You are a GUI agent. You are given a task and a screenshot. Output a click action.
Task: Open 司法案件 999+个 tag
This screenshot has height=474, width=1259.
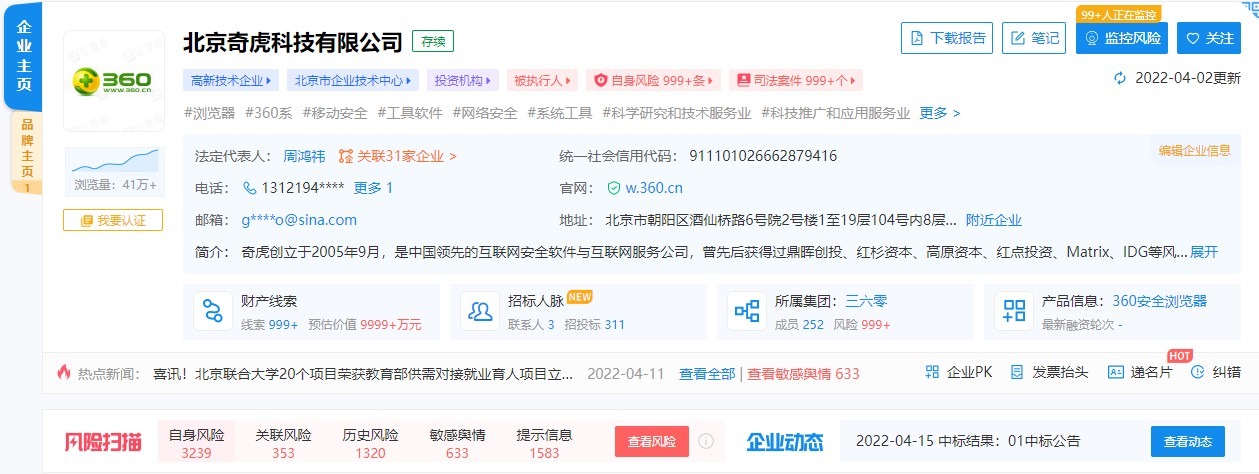(x=795, y=80)
